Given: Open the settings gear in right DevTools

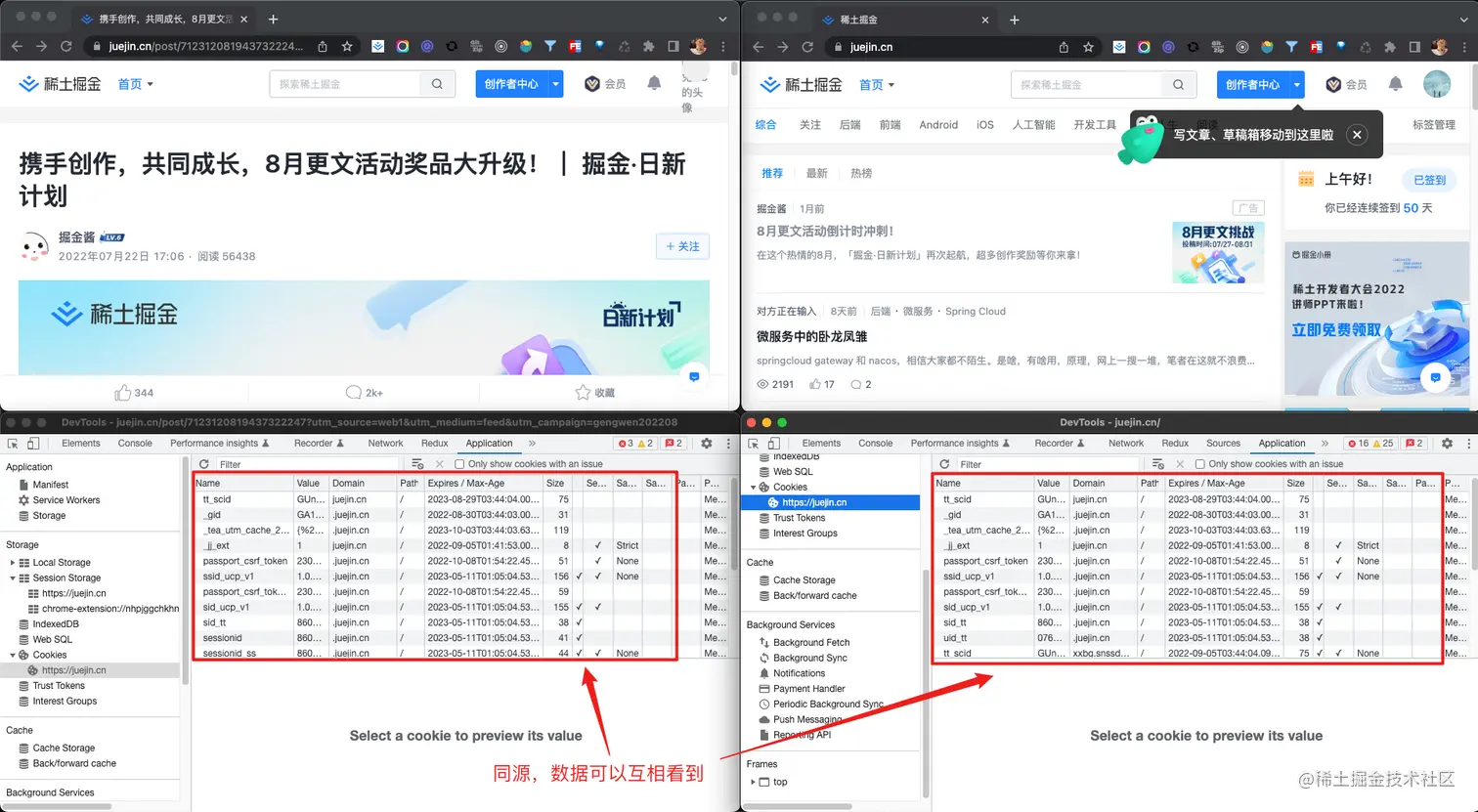Looking at the screenshot, I should point(1448,443).
